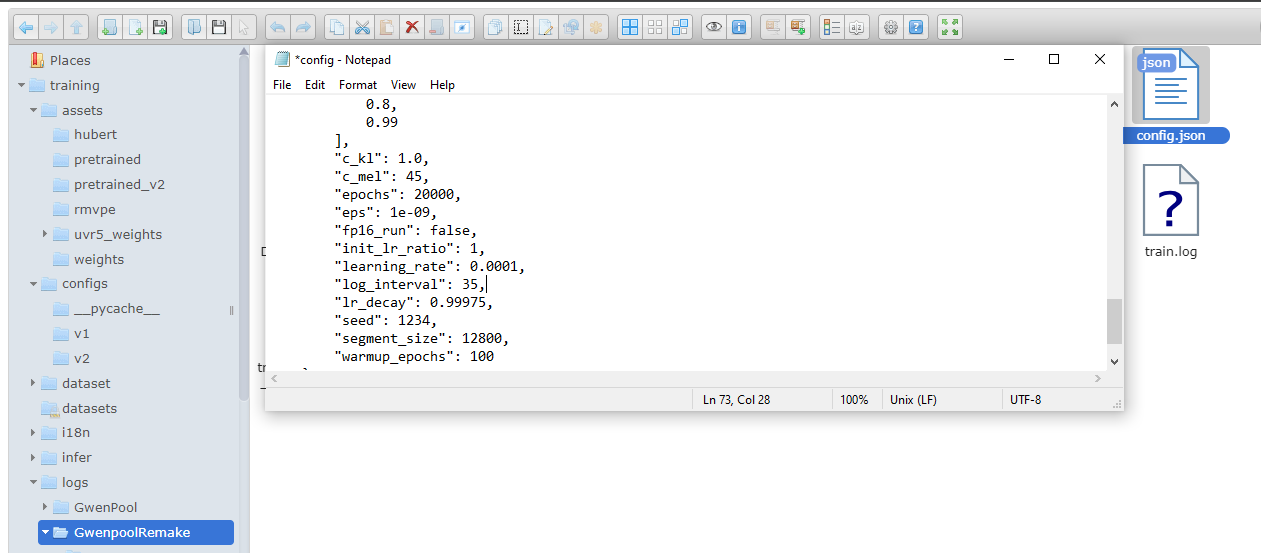This screenshot has height=553, width=1261.
Task: Create a new file using the toolbar icon
Action: [x=135, y=27]
